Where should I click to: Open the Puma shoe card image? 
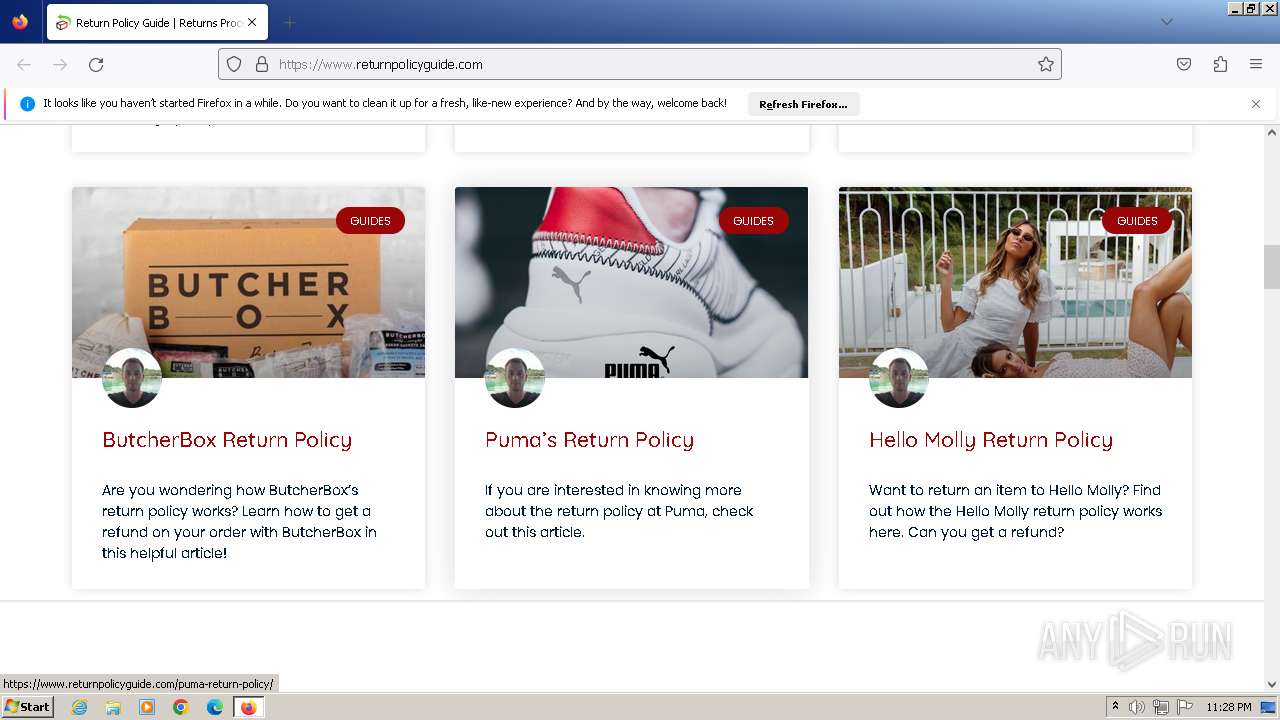click(x=631, y=282)
